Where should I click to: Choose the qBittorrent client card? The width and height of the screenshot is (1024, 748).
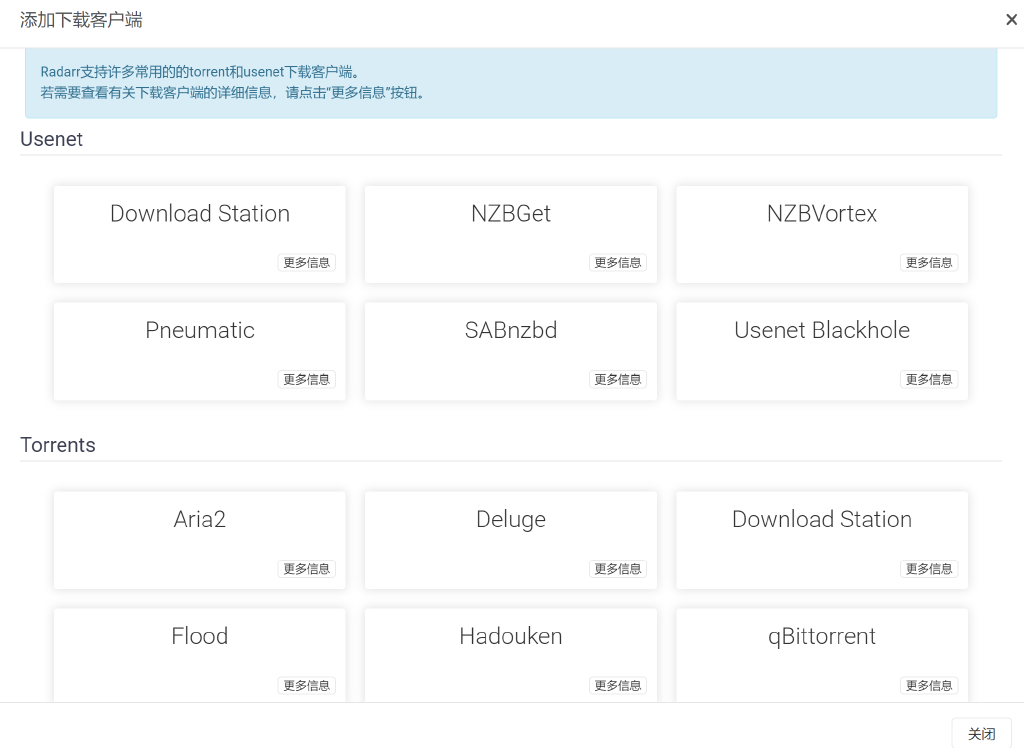pyautogui.click(x=822, y=655)
